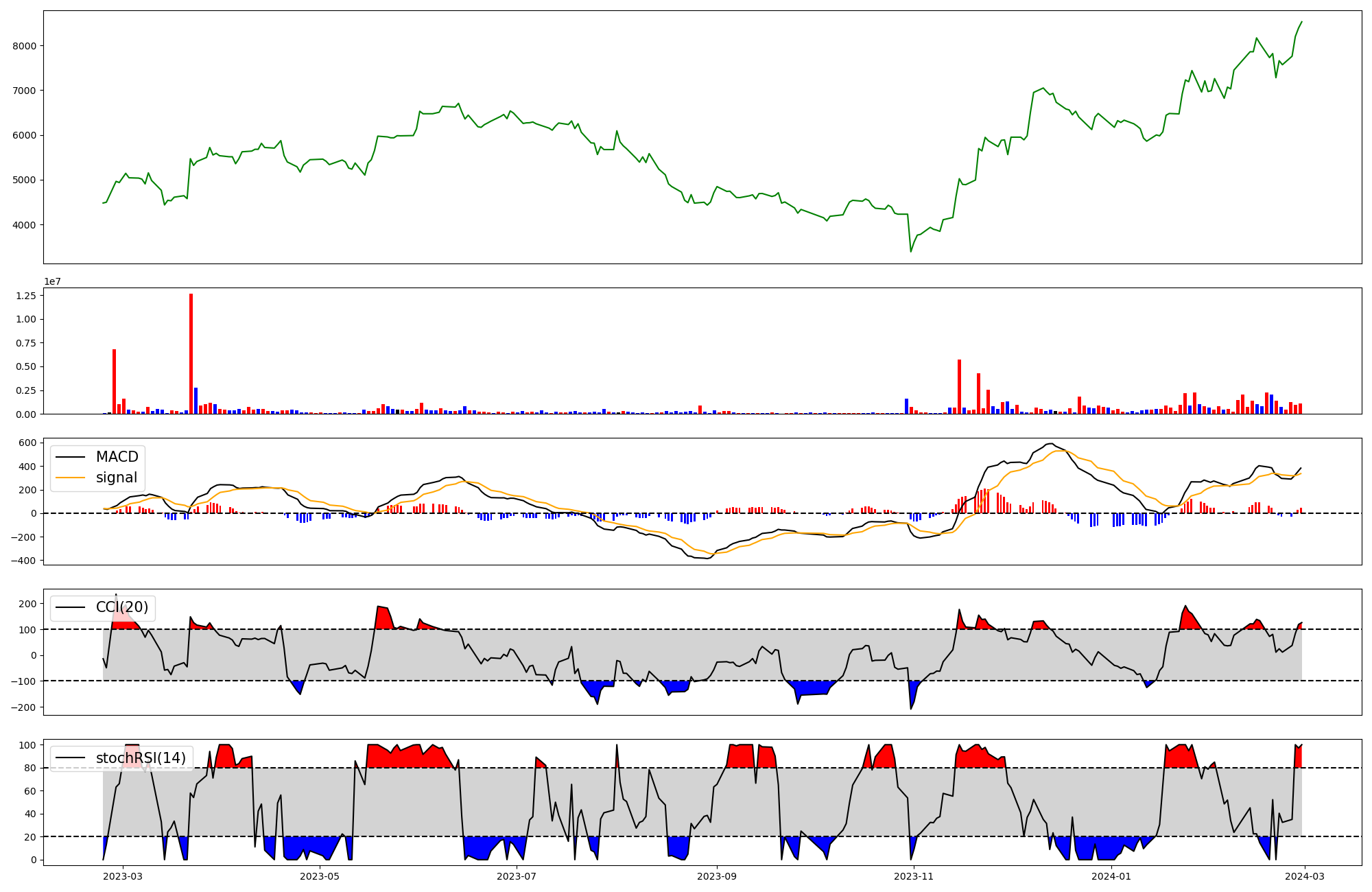Click the orange signal line swatch in legend
This screenshot has height=892, width=1372.
(70, 478)
